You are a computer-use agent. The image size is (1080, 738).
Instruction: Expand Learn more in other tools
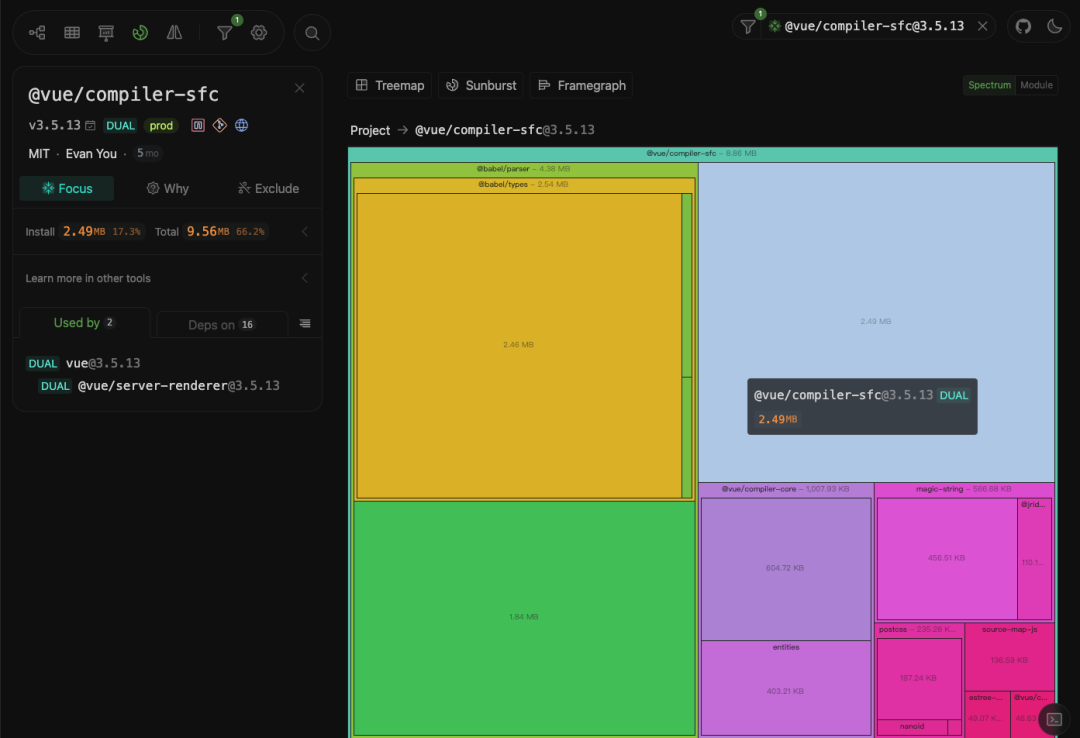[x=167, y=278]
